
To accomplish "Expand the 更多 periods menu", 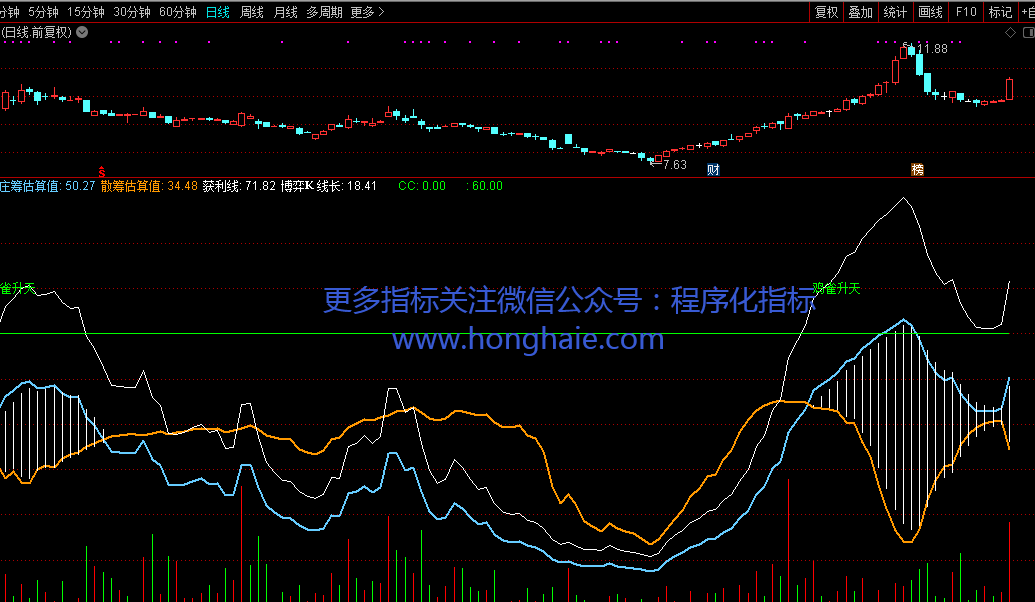I will coord(367,12).
